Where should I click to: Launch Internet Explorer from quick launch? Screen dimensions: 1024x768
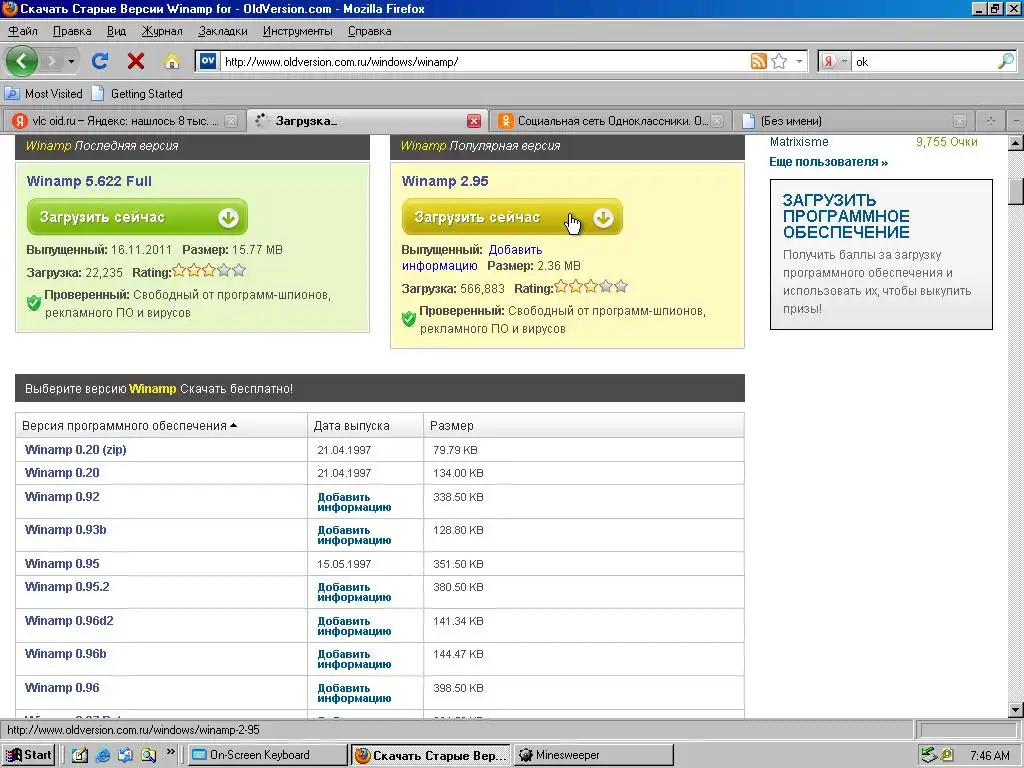coord(103,755)
